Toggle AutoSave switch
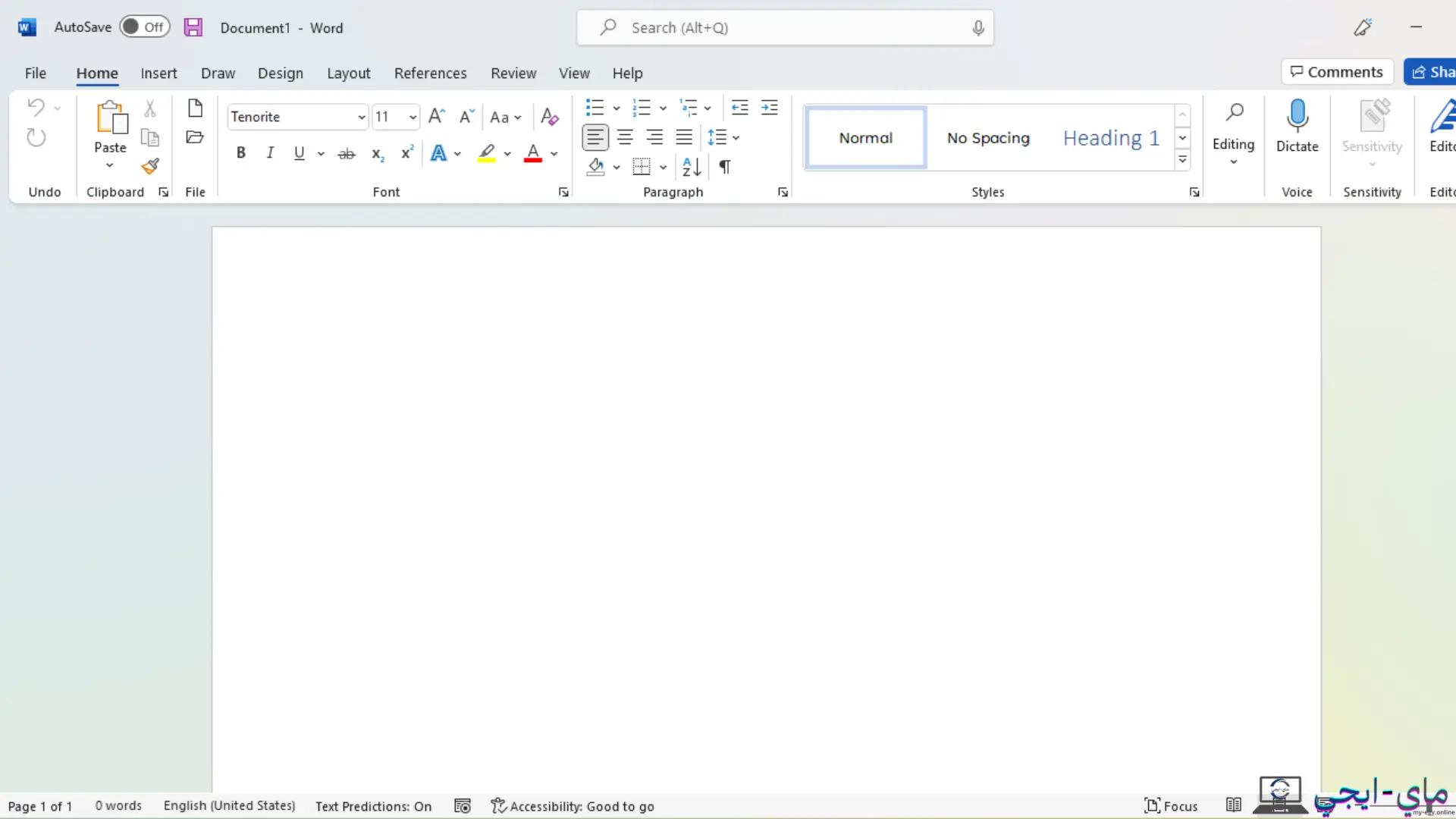The image size is (1456, 819). click(x=144, y=27)
